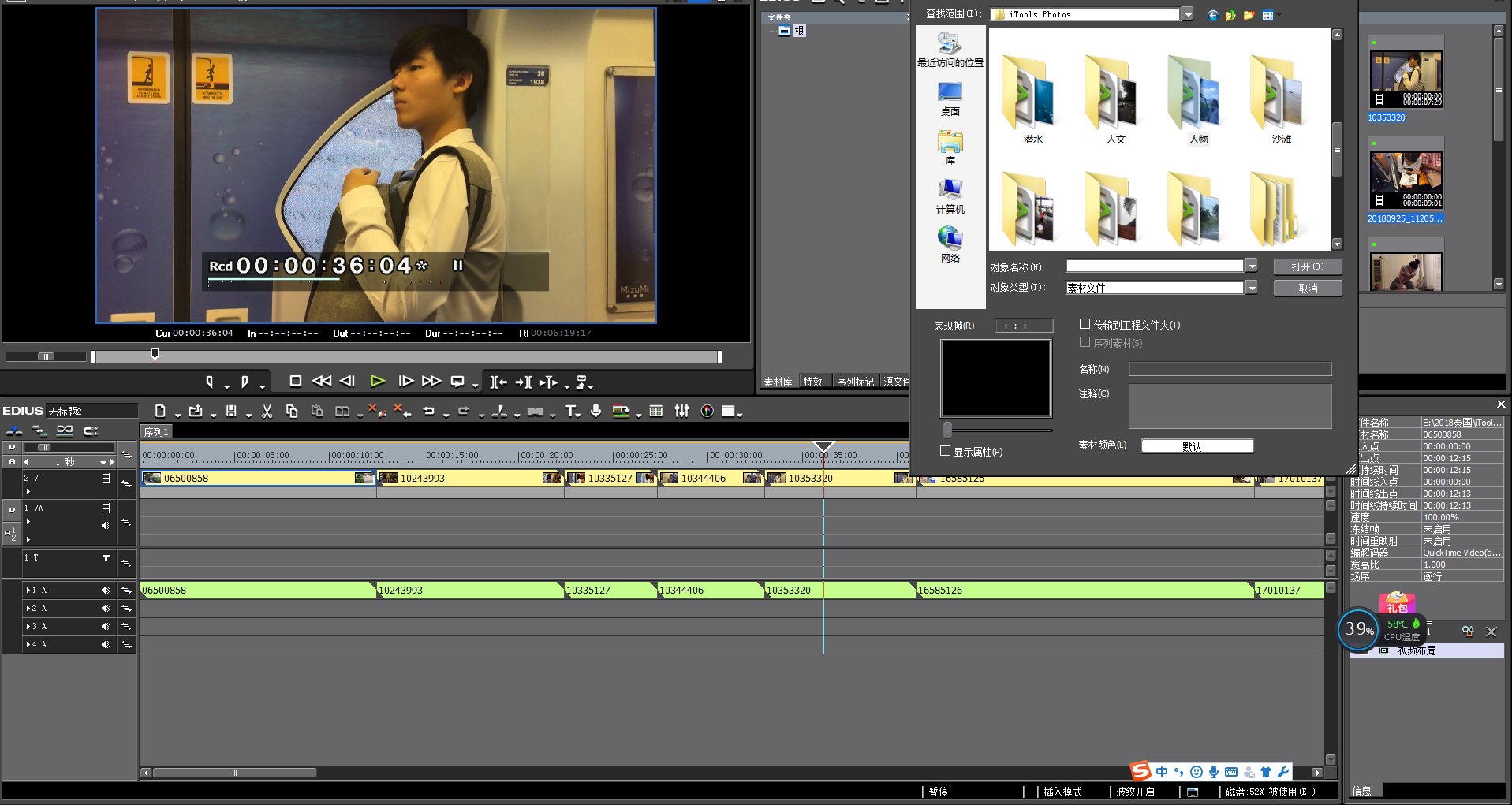Expand the 对象名称 filename dropdown
The image size is (1512, 805).
[x=1251, y=266]
